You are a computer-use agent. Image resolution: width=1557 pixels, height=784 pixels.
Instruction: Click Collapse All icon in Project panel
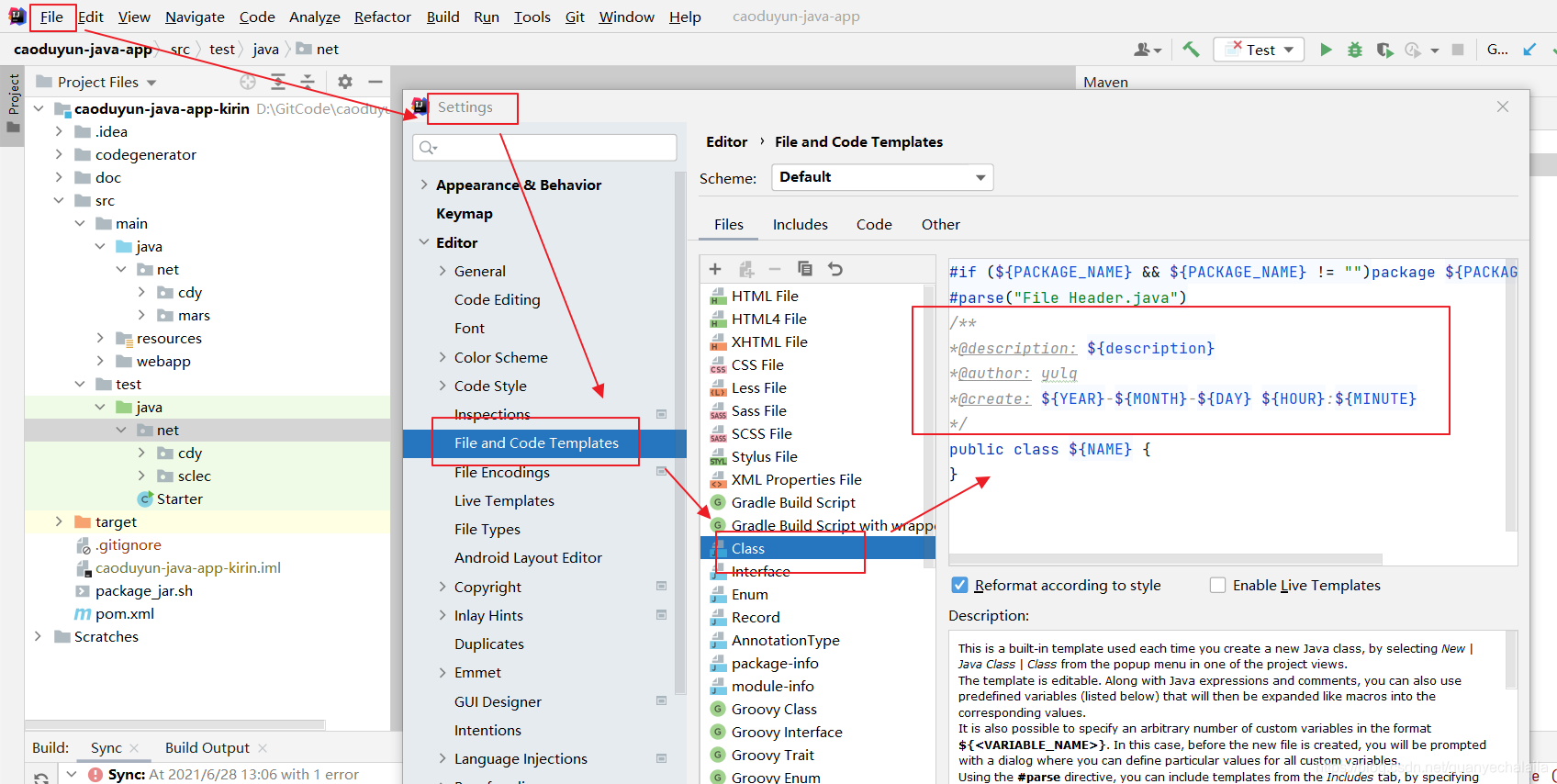point(308,82)
